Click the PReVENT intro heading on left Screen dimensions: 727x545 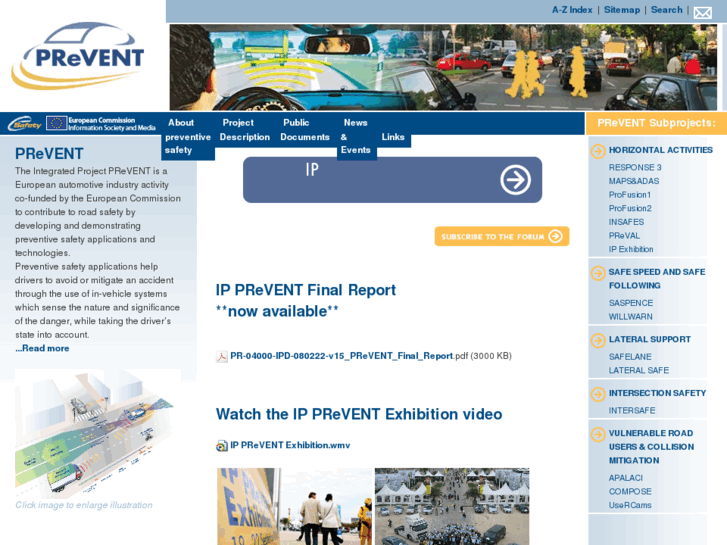[x=49, y=154]
